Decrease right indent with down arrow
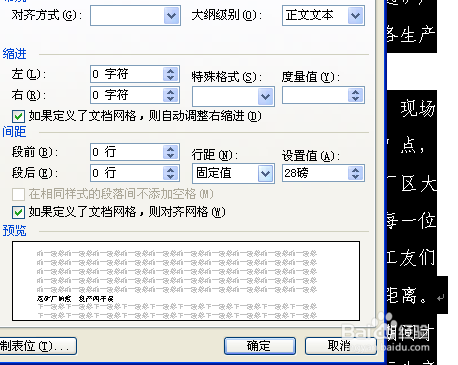Screen dimensions: 458x365 coord(171,99)
